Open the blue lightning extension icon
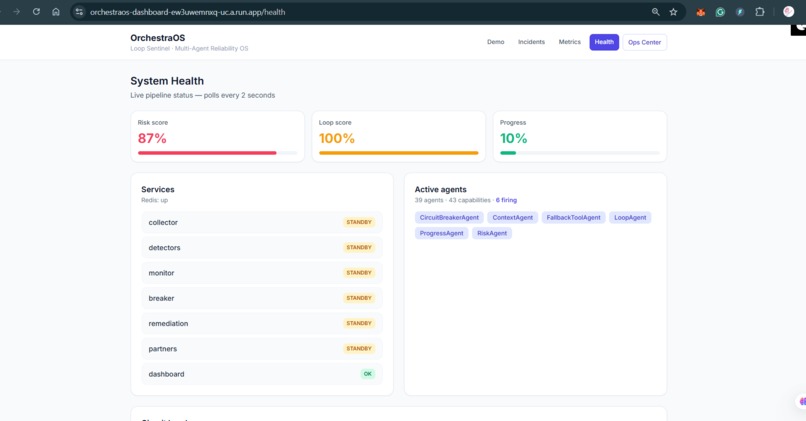The height and width of the screenshot is (421, 806). [x=740, y=12]
